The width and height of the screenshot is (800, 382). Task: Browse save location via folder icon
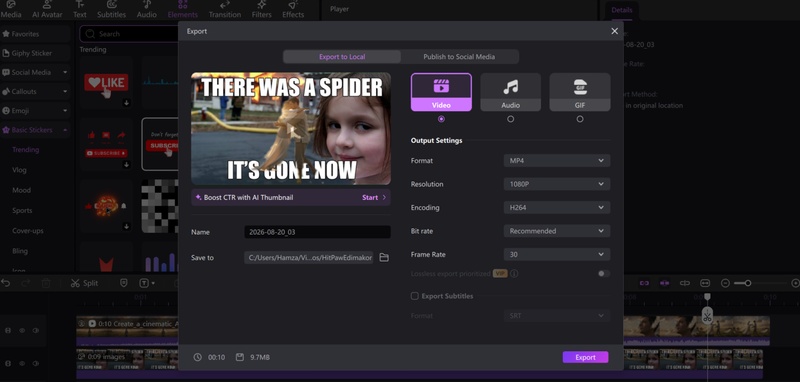point(384,258)
